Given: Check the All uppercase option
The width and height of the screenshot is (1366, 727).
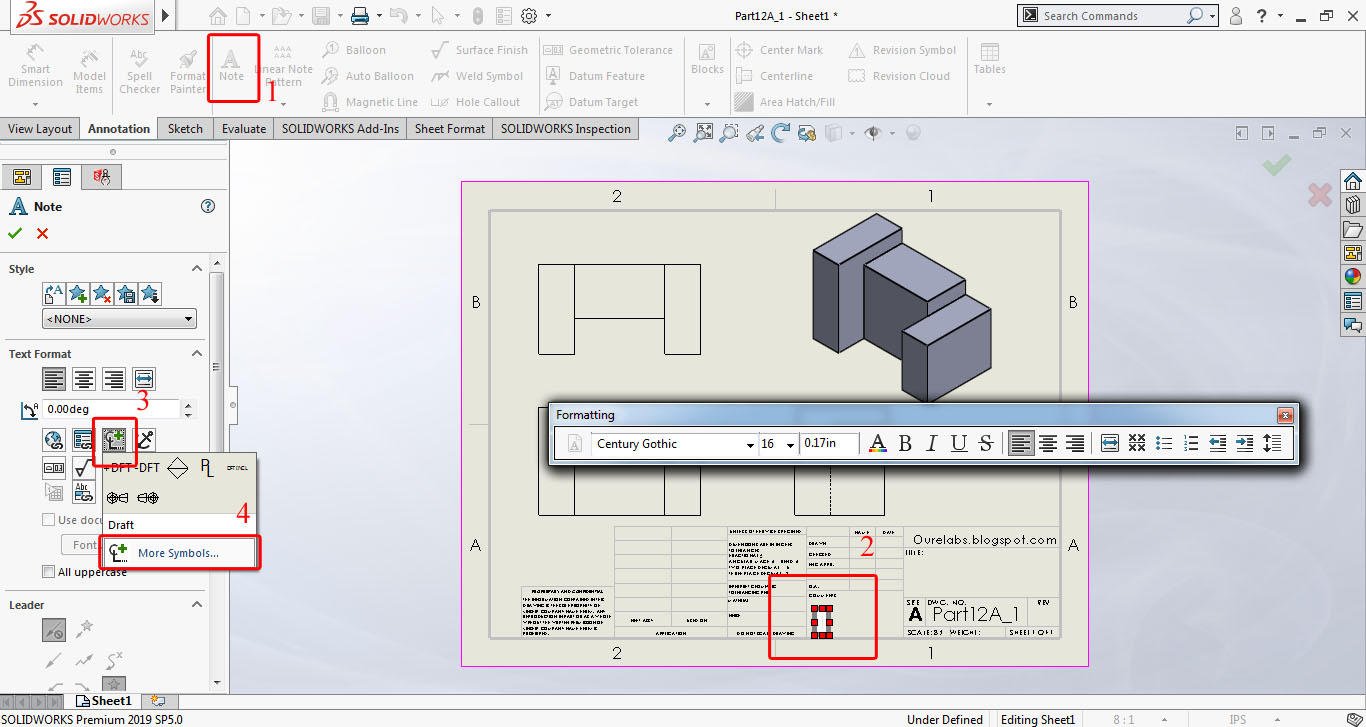Looking at the screenshot, I should [46, 571].
